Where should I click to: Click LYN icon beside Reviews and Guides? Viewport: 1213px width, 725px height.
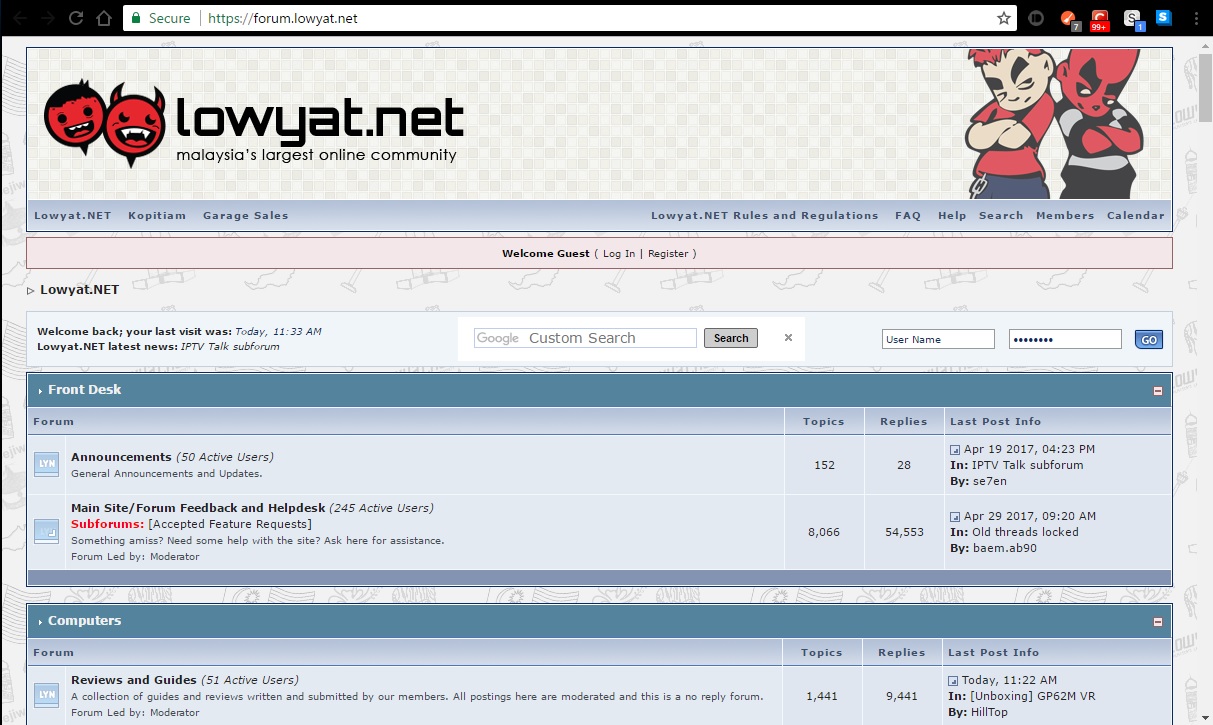[46, 695]
